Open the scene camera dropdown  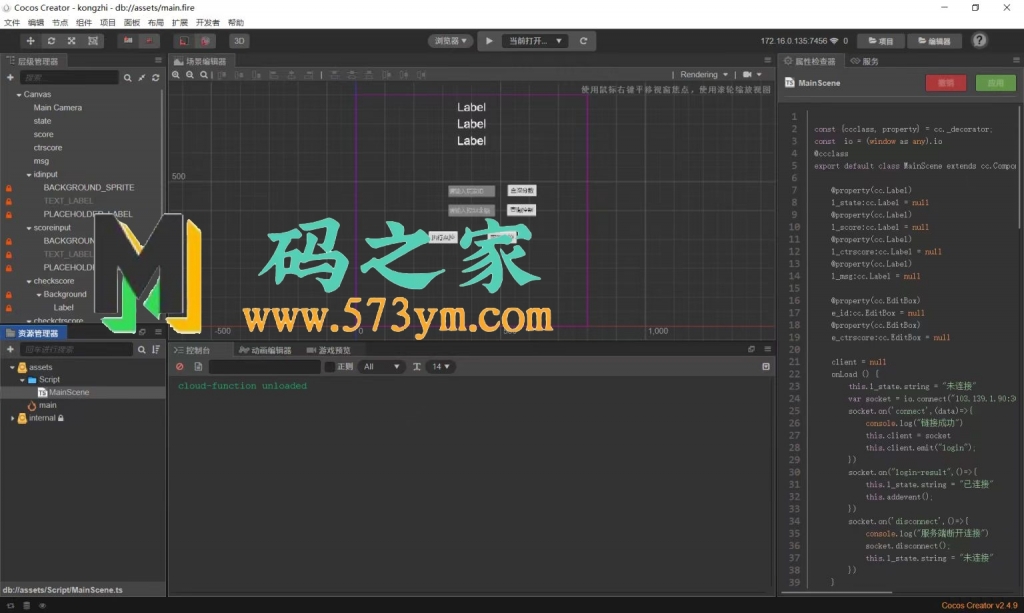pyautogui.click(x=752, y=75)
